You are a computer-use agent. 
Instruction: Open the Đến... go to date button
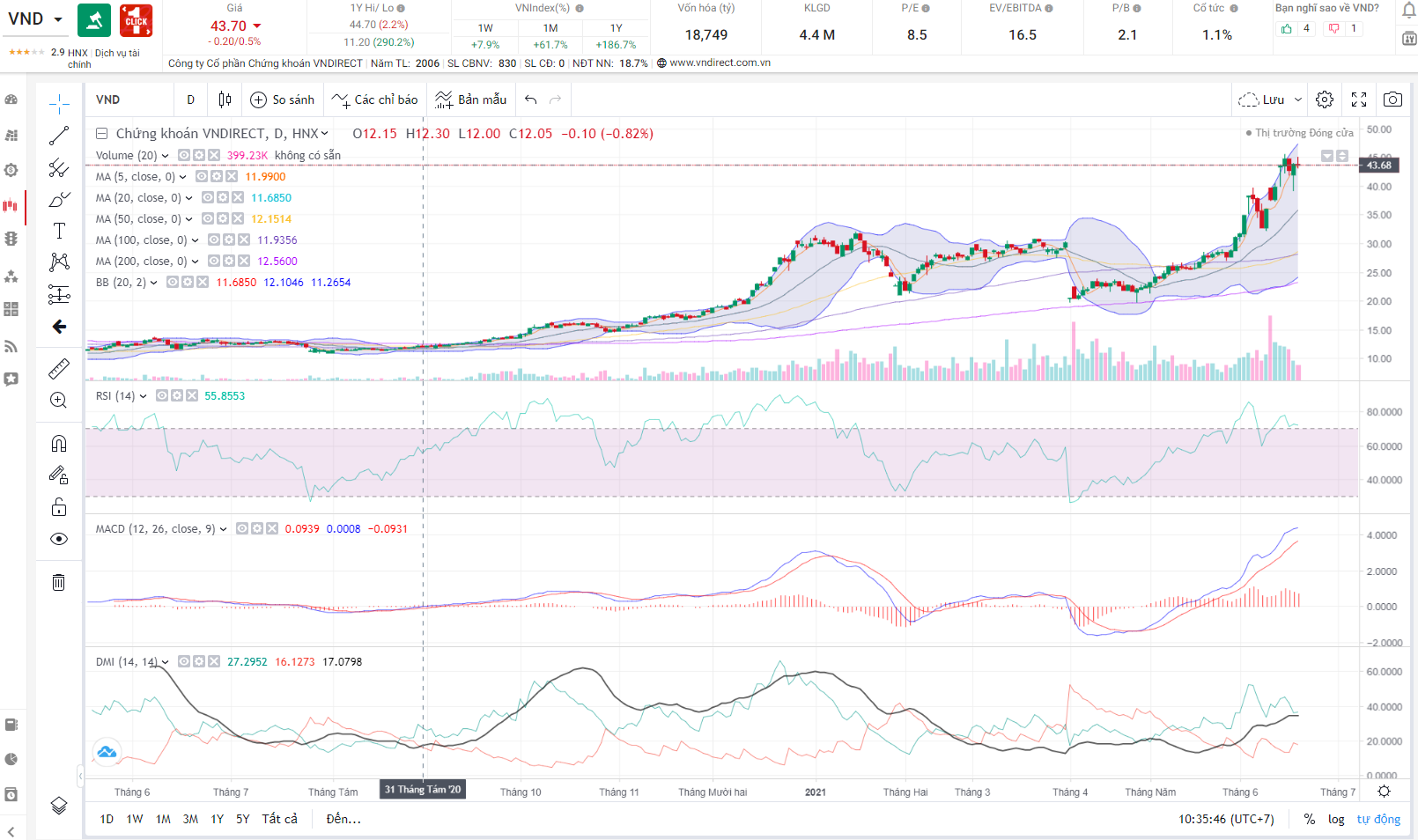pyautogui.click(x=343, y=819)
